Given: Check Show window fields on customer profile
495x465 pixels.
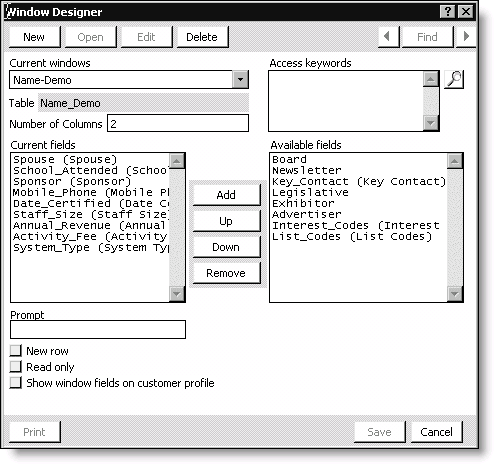Looking at the screenshot, I should point(15,383).
